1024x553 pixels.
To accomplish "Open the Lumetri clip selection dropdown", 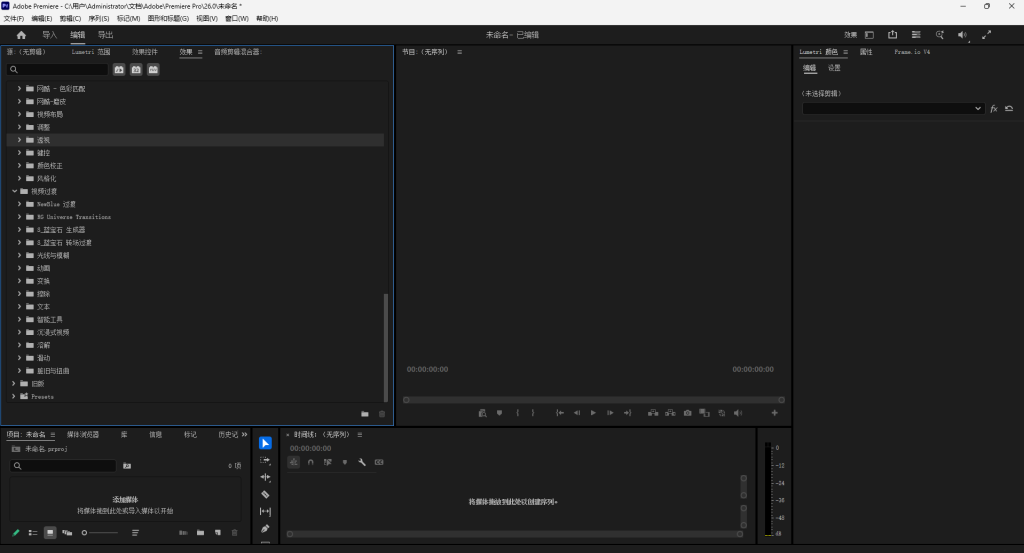I will pyautogui.click(x=893, y=108).
